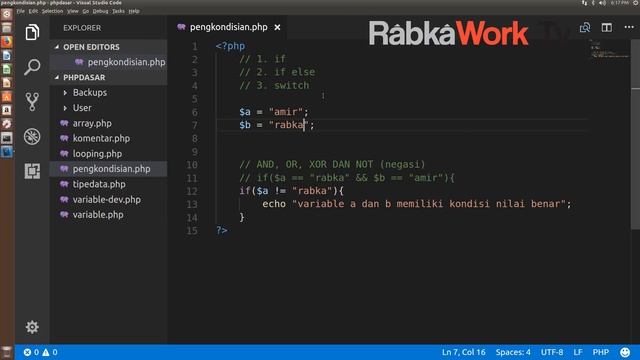Click the <?php opening tag

pyautogui.click(x=230, y=46)
